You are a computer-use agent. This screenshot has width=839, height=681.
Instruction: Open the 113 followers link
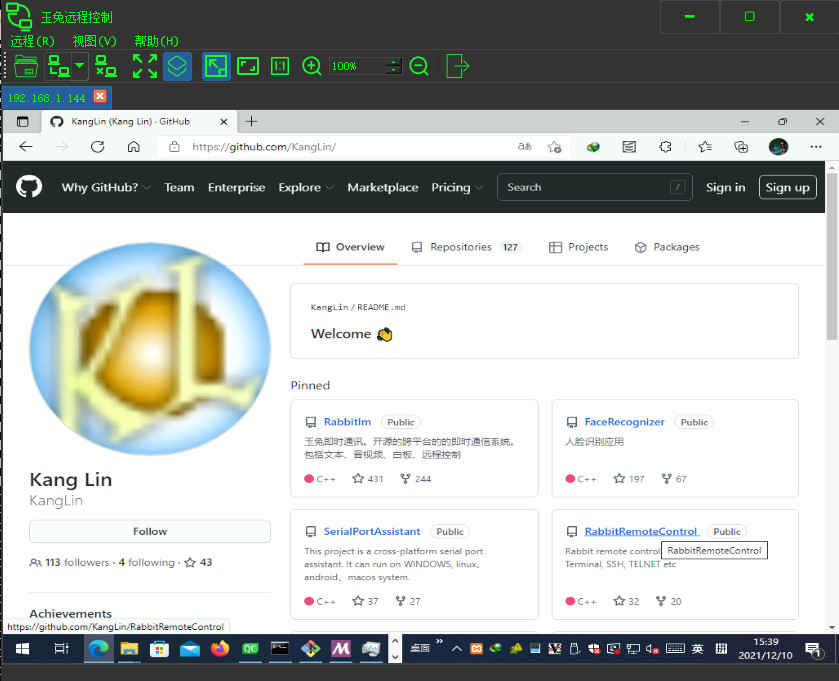click(69, 562)
